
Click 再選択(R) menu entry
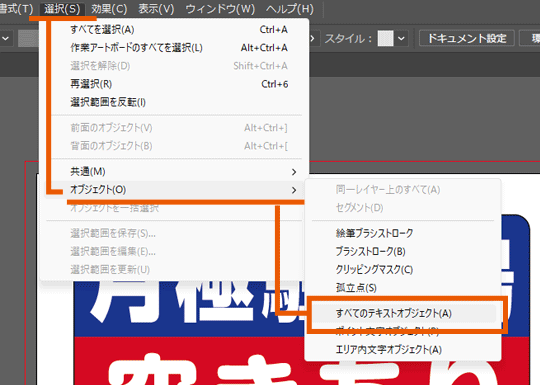coord(174,84)
